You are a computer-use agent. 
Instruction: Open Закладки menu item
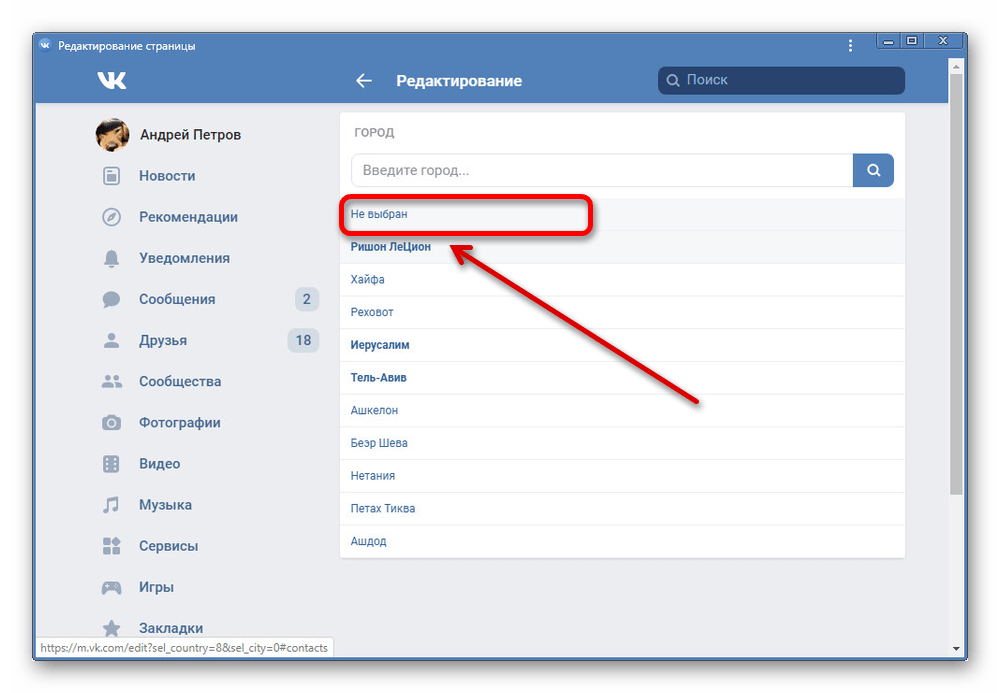pos(171,628)
